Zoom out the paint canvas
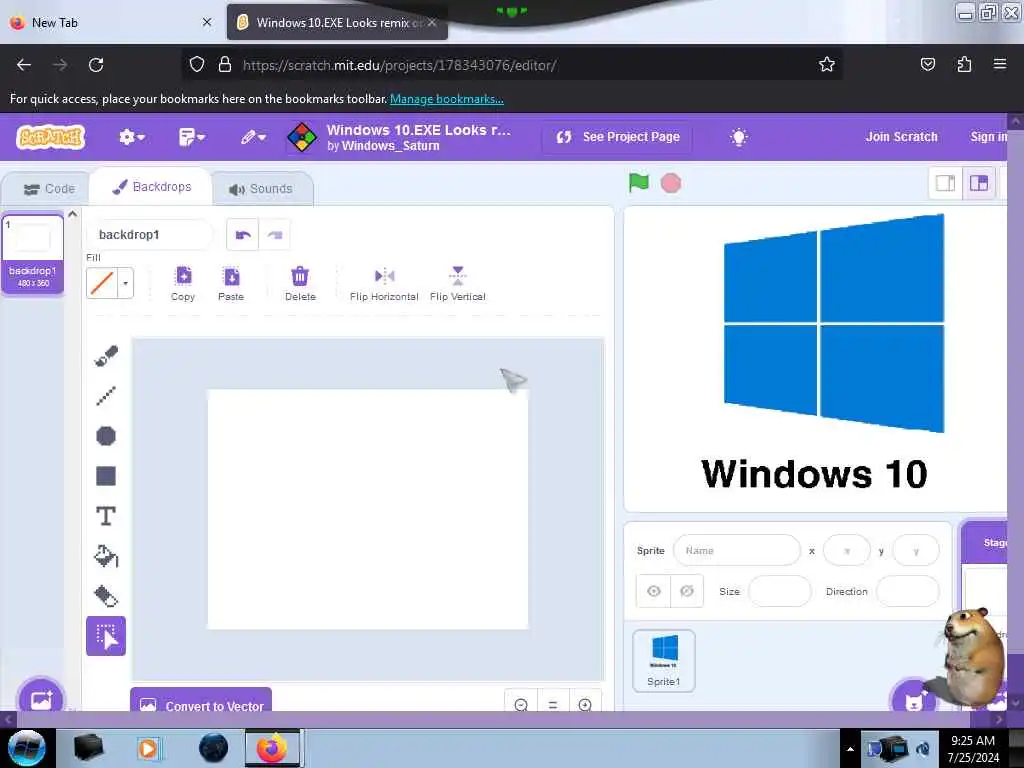Image resolution: width=1024 pixels, height=768 pixels. click(521, 705)
